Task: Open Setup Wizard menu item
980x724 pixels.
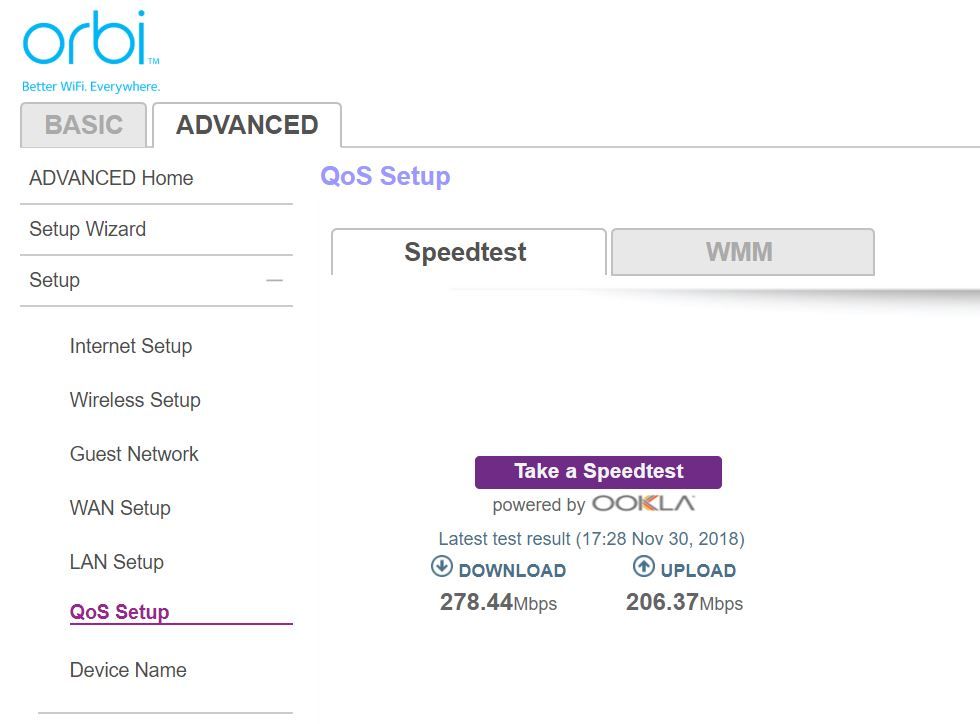Action: point(88,229)
